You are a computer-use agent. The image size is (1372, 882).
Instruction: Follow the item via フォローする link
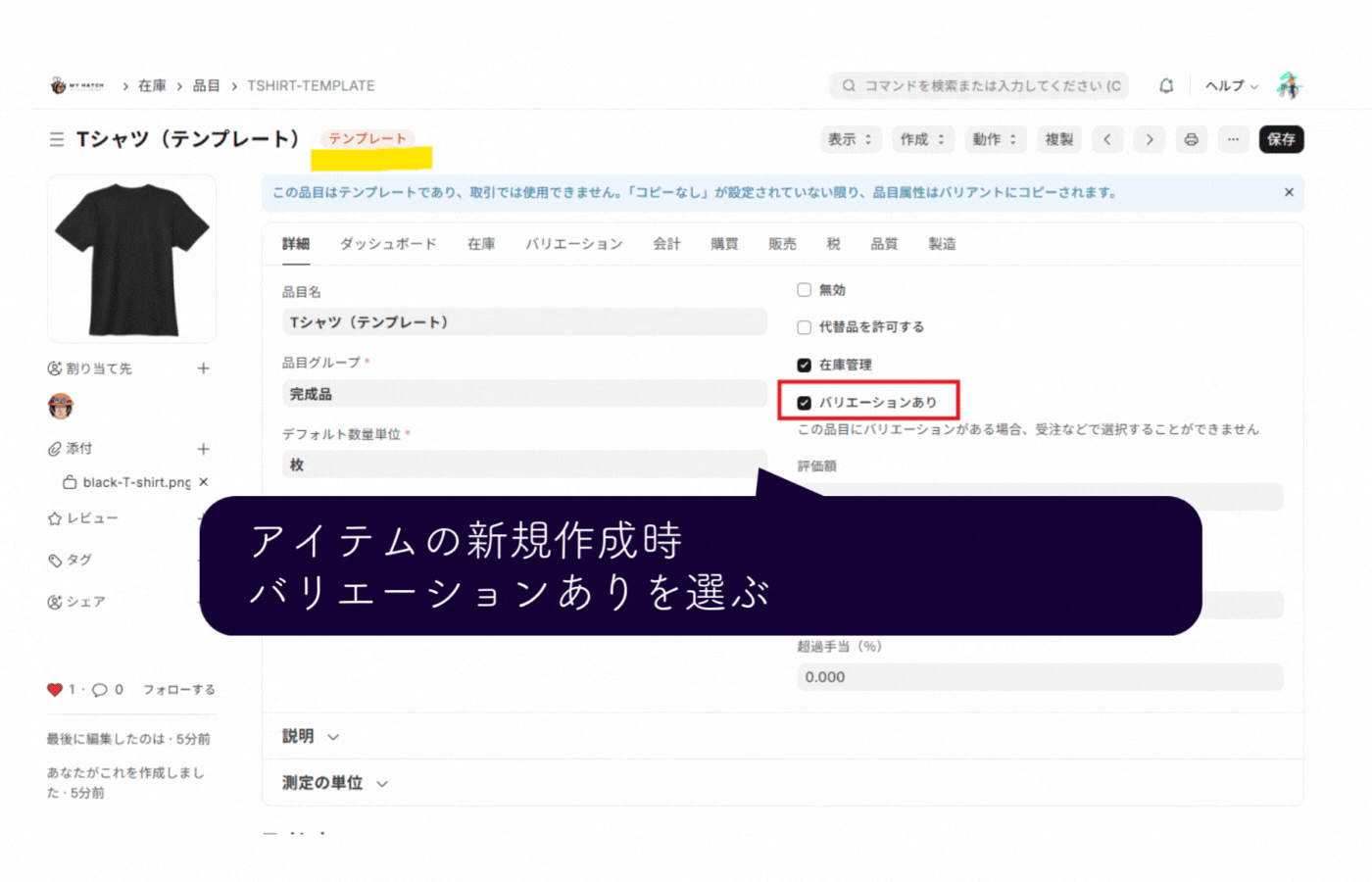(178, 689)
